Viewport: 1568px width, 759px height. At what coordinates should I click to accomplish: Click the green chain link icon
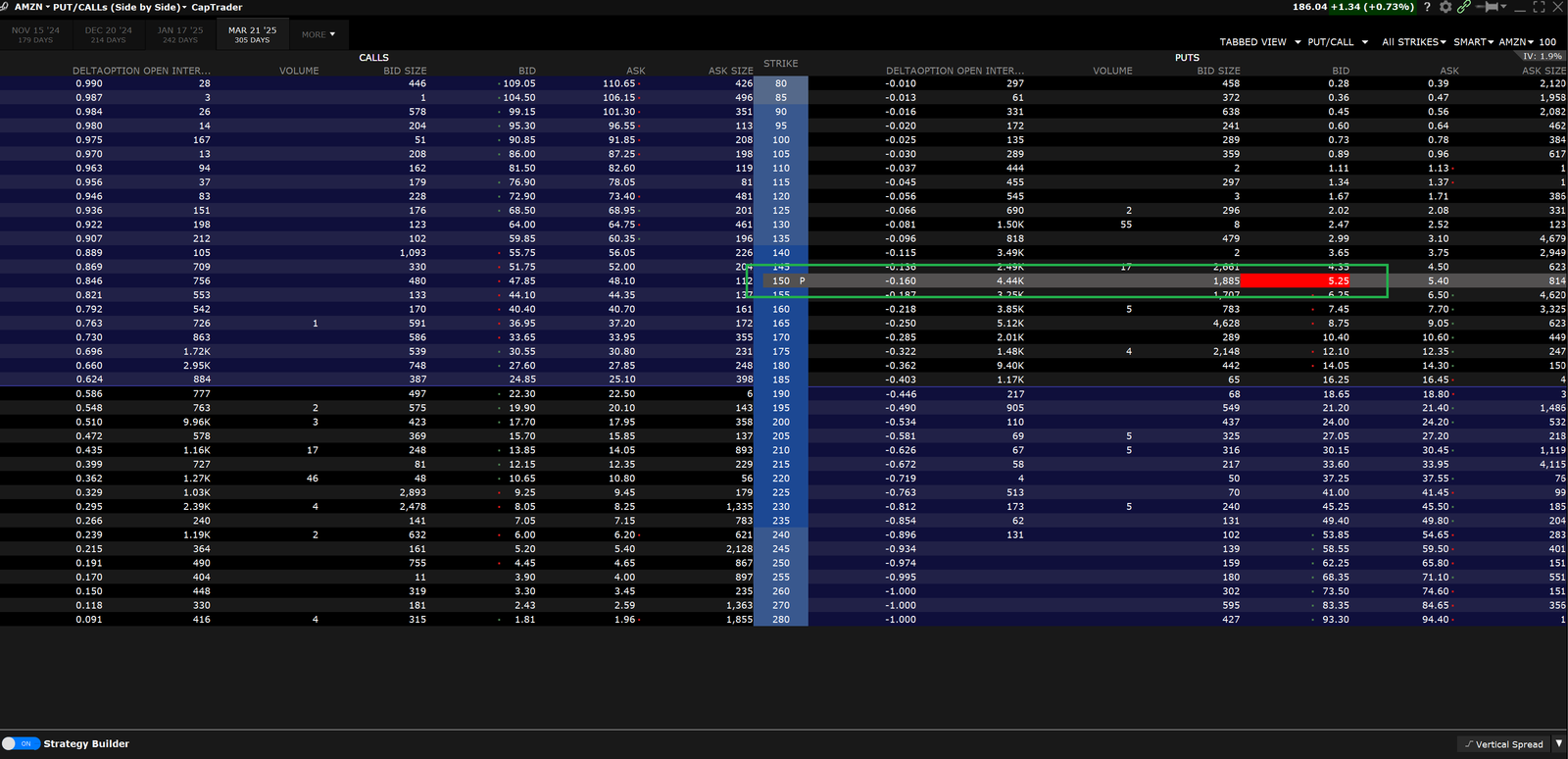tap(1463, 7)
